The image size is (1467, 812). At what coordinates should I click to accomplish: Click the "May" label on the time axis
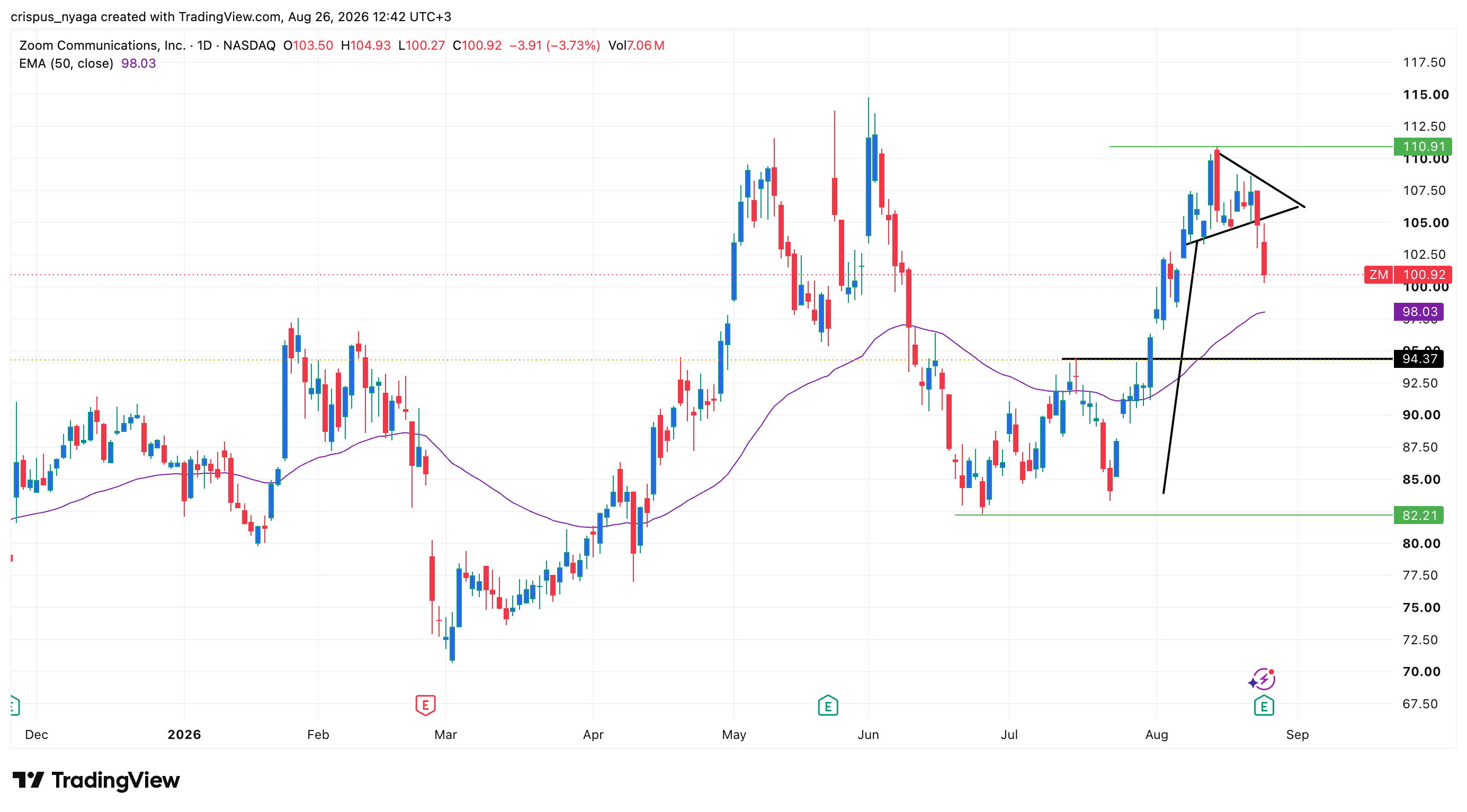click(x=733, y=735)
